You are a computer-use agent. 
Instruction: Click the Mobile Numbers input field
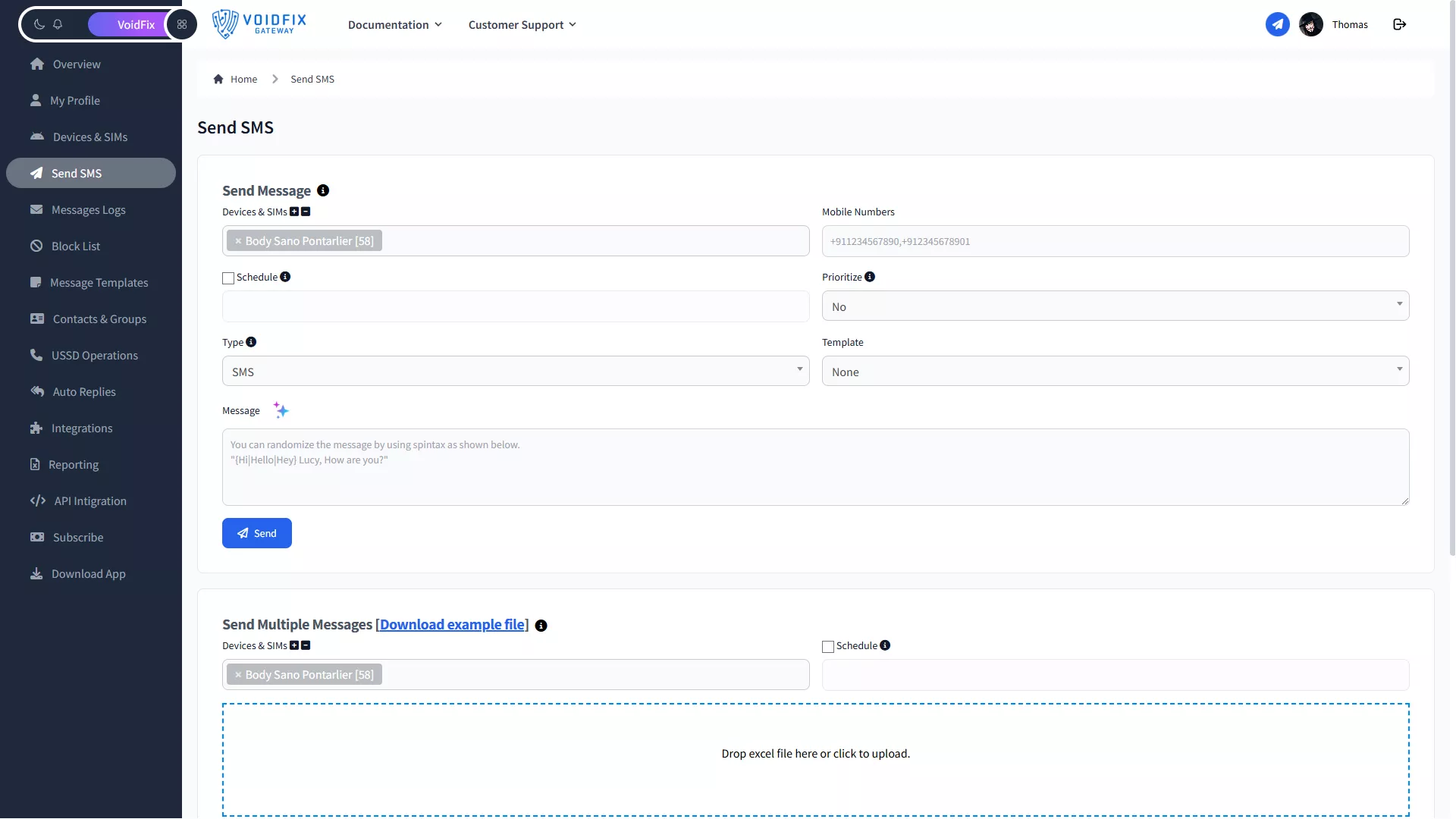click(1115, 241)
